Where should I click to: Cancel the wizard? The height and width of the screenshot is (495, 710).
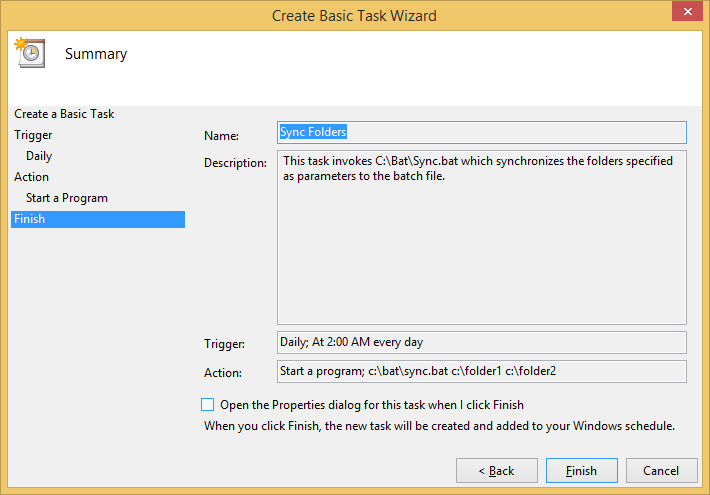click(662, 471)
